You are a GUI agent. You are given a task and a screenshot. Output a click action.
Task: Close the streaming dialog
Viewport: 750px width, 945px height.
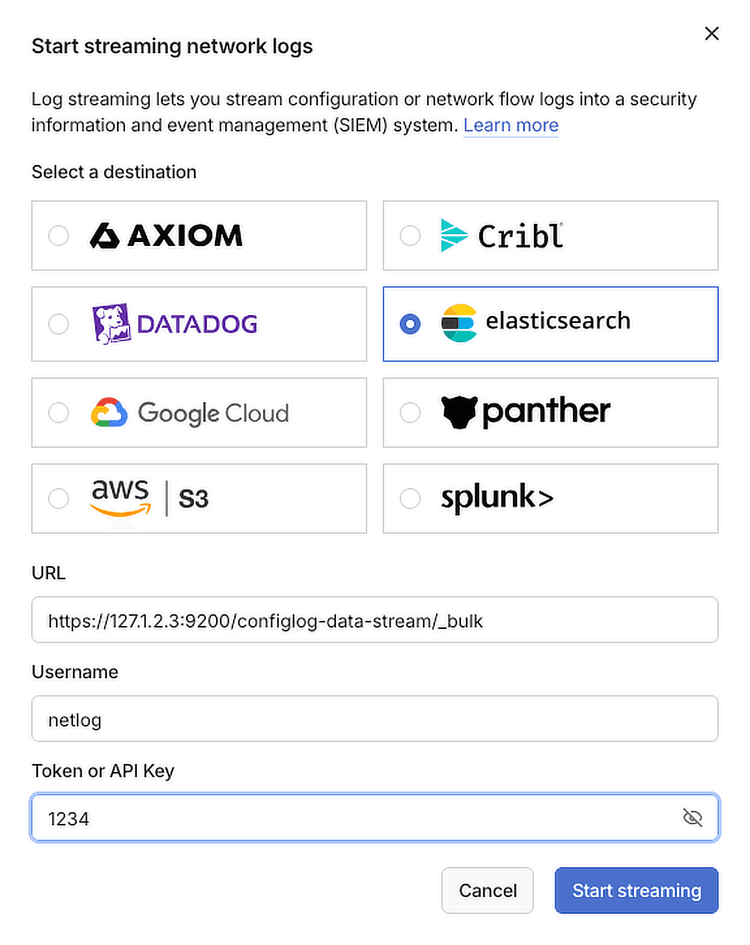[712, 33]
